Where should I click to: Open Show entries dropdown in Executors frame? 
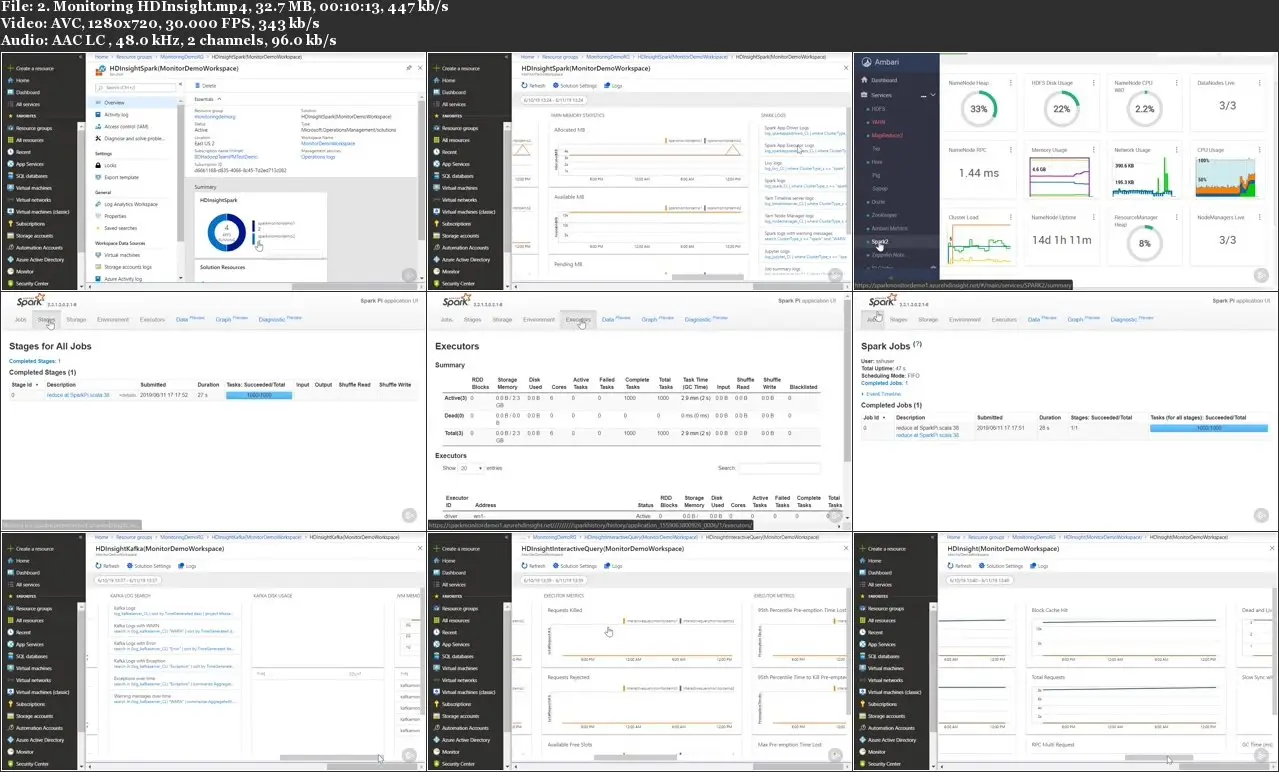470,468
